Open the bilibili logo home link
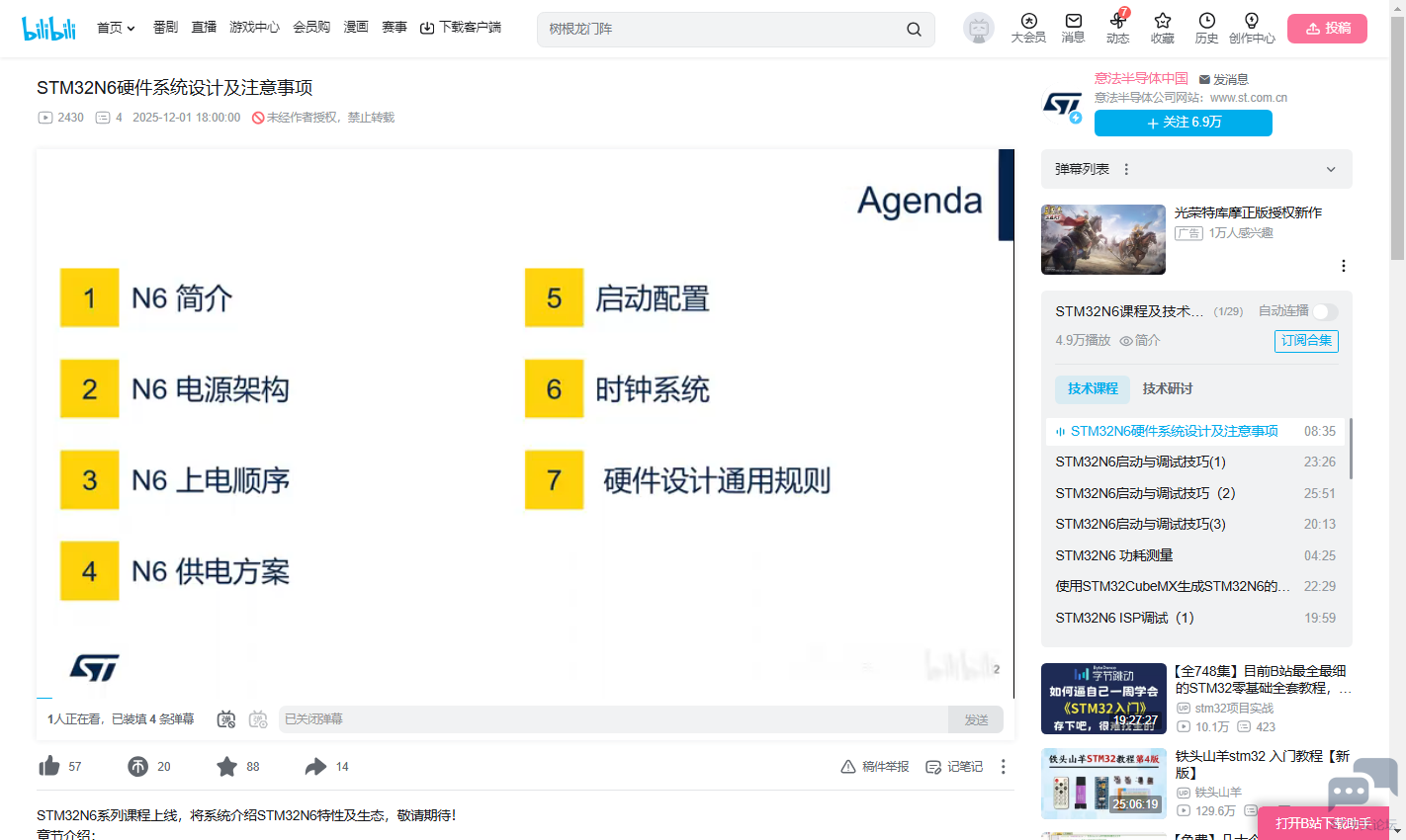The image size is (1406, 840). point(48,29)
